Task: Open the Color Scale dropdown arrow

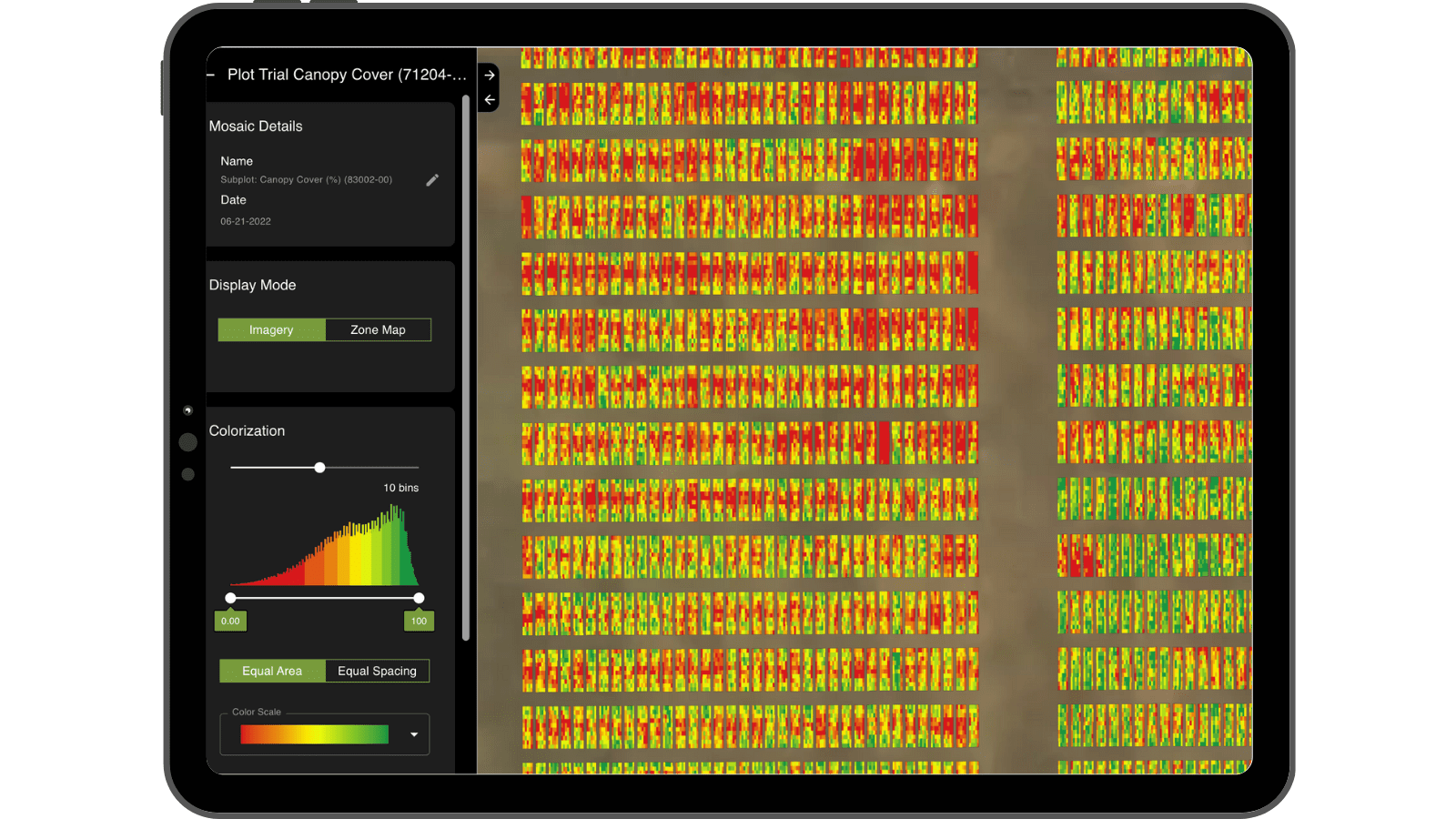Action: click(414, 734)
